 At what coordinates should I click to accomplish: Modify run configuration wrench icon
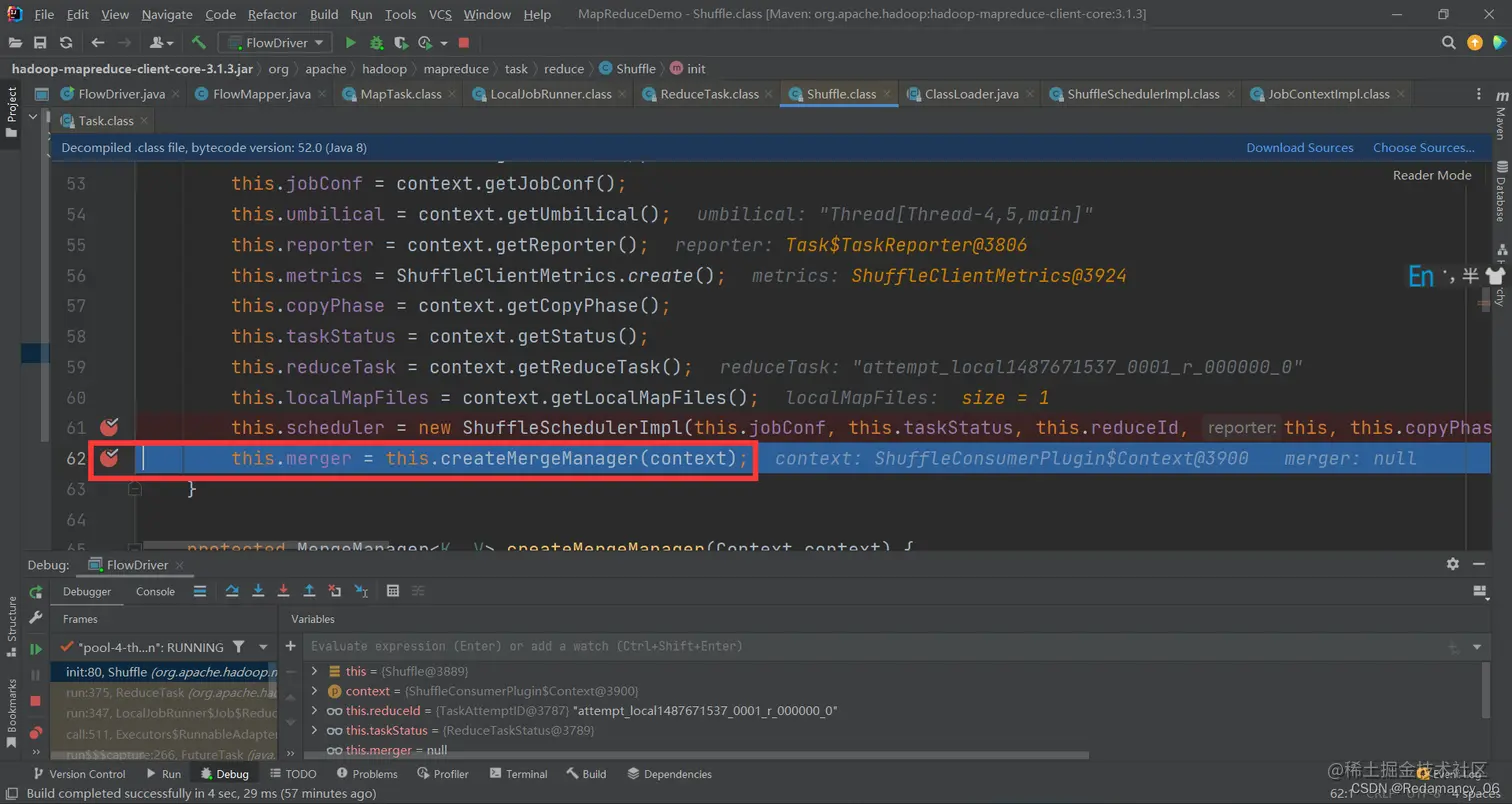(x=36, y=618)
